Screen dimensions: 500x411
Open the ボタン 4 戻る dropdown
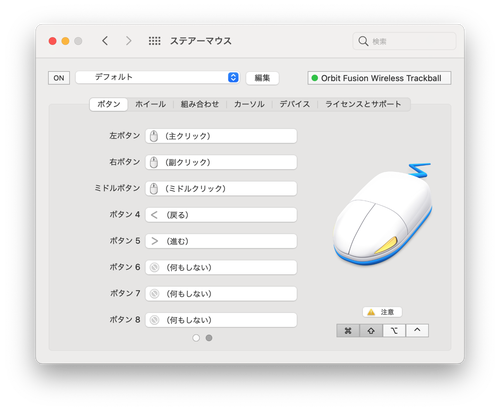tap(221, 215)
